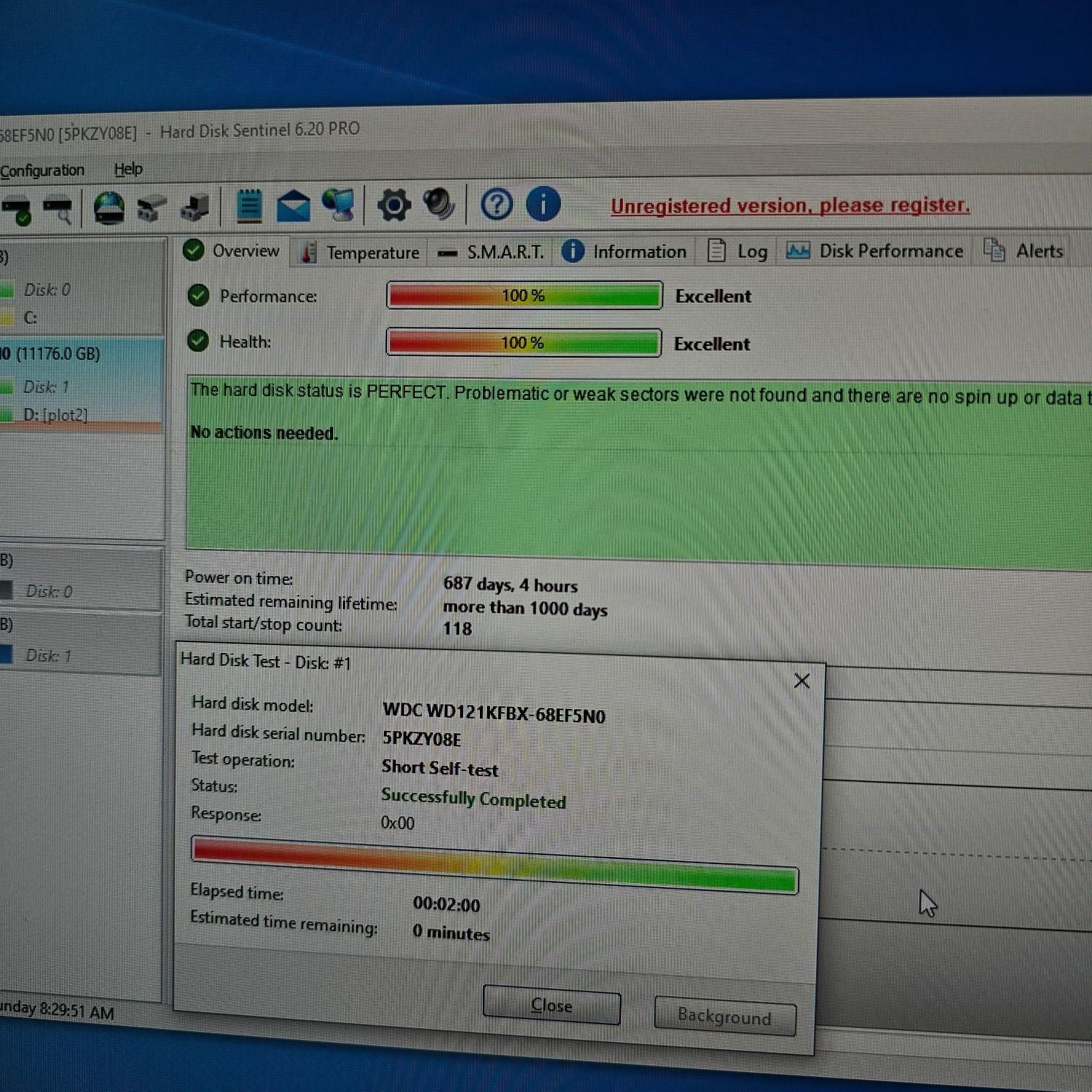Click the blue 'i' about icon in the toolbar
The image size is (1092, 1092).
click(542, 204)
